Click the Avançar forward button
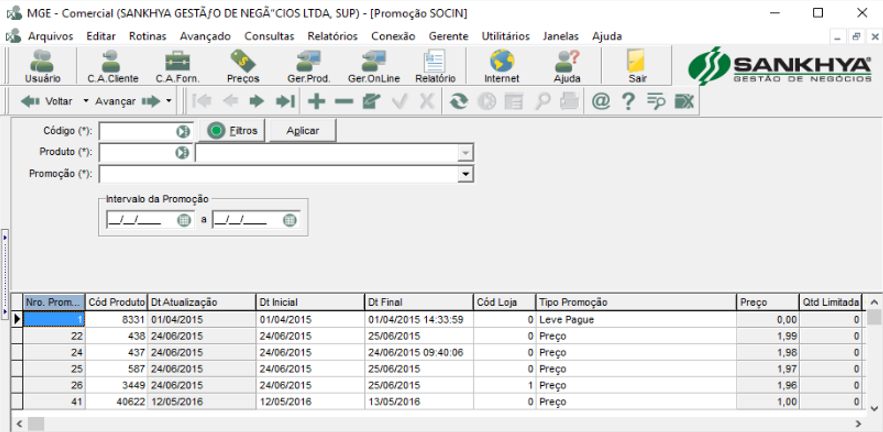The width and height of the screenshot is (883, 432). point(127,101)
